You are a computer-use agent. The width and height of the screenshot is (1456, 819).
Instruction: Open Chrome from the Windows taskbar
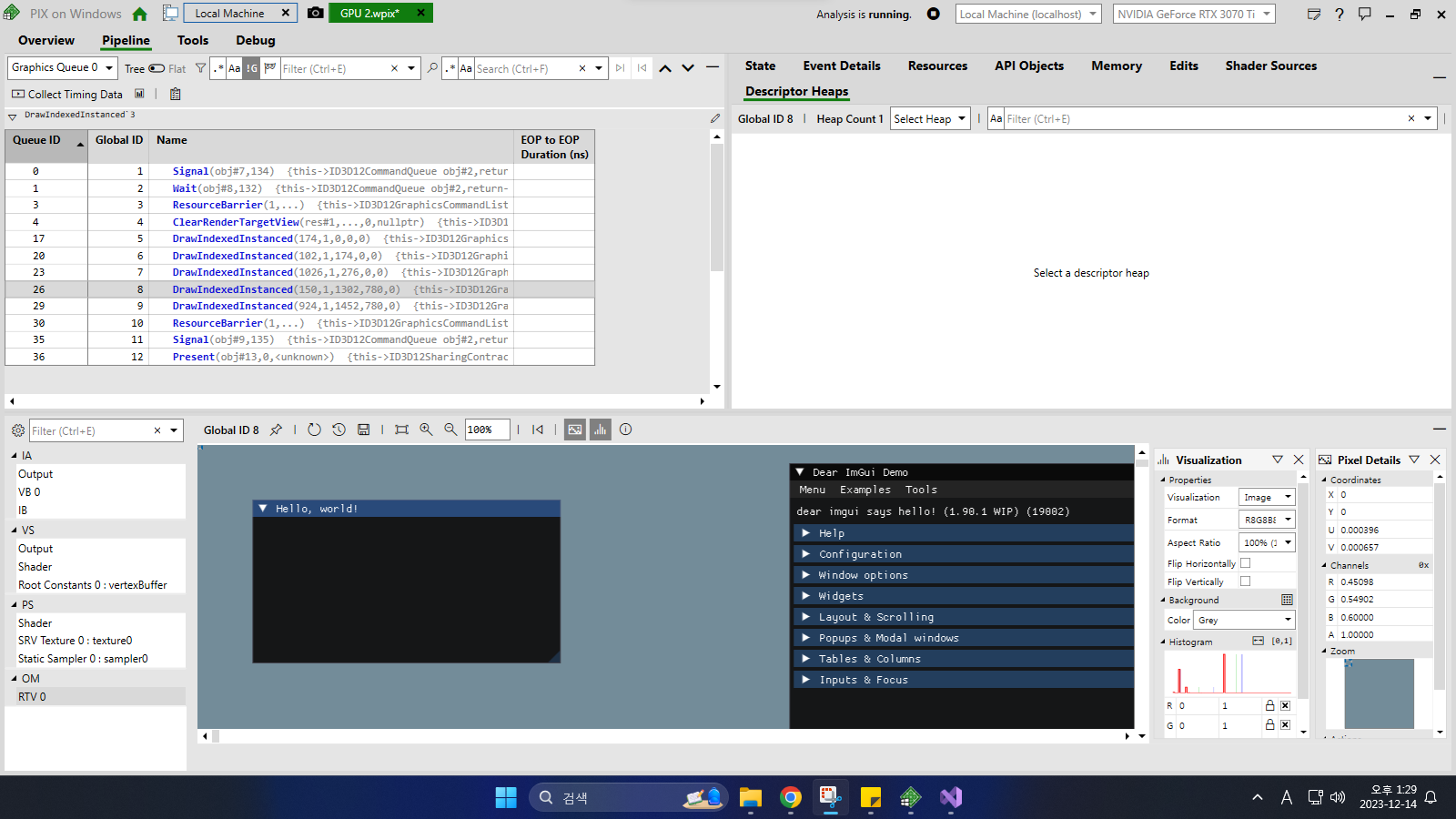pyautogui.click(x=791, y=797)
